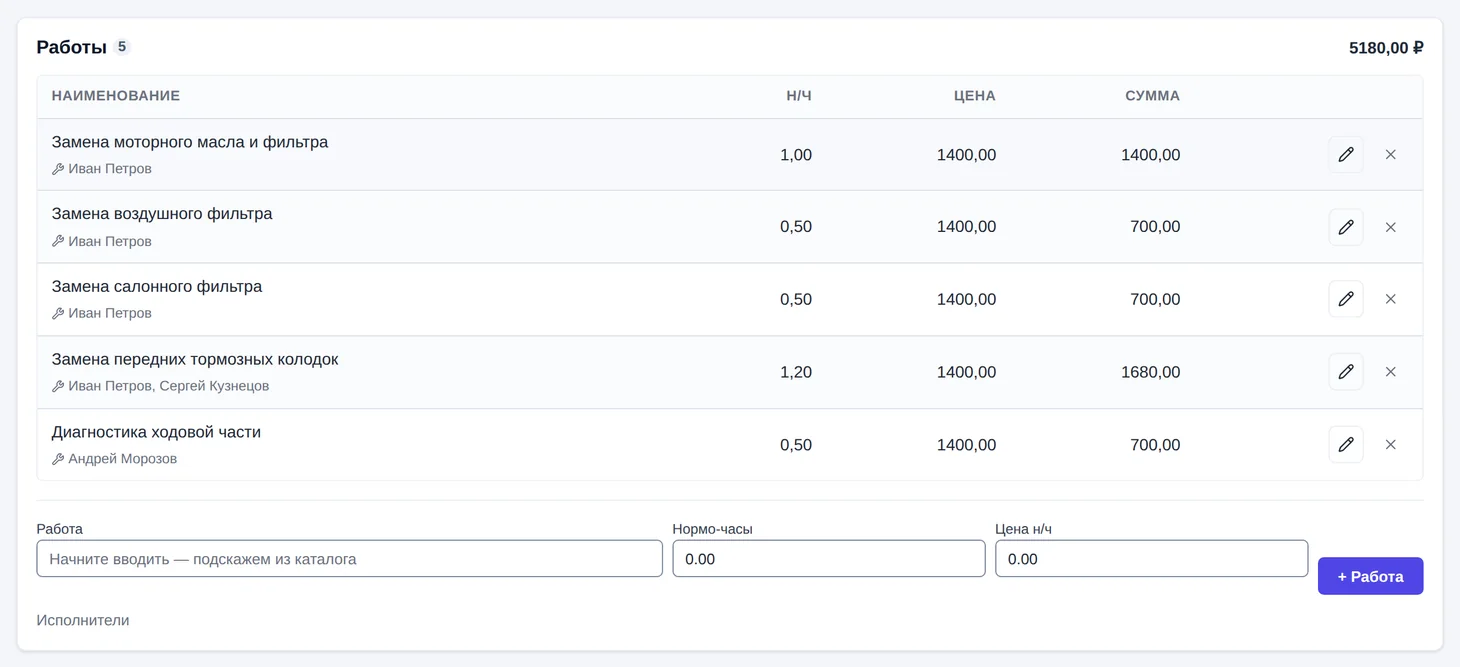
Task: Remove 'Замена салонного фильтра' with its X icon
Action: 1390,299
